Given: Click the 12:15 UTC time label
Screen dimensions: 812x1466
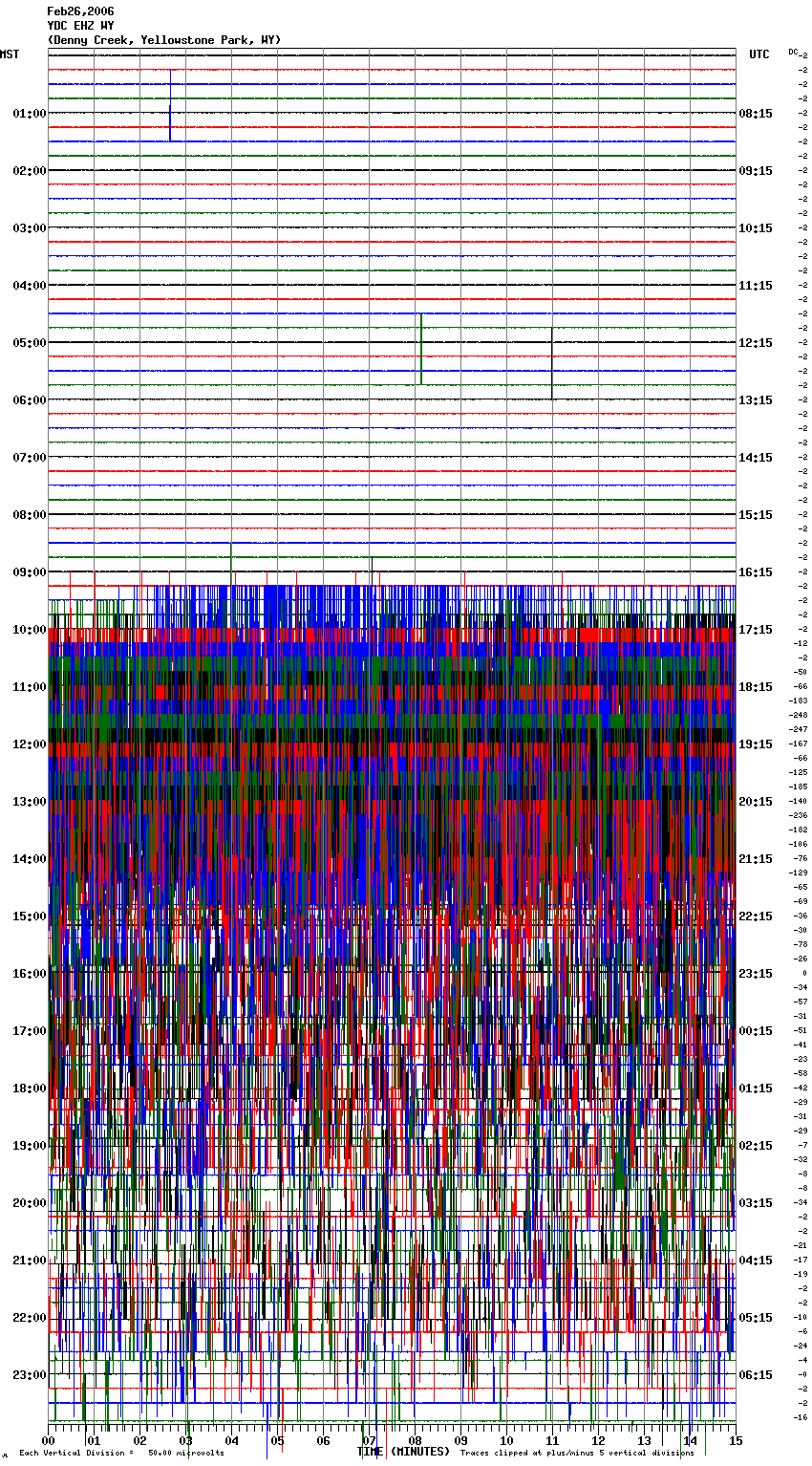Looking at the screenshot, I should pyautogui.click(x=756, y=342).
